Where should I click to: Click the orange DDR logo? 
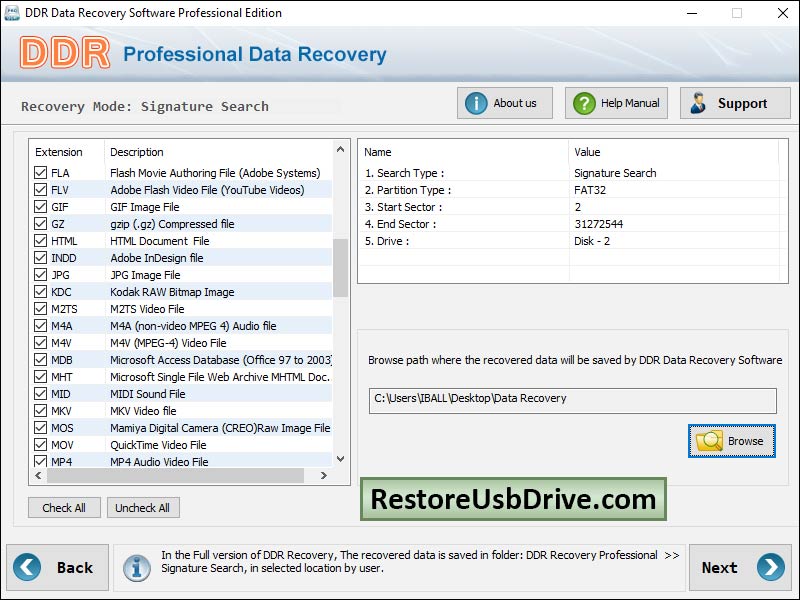pos(65,53)
